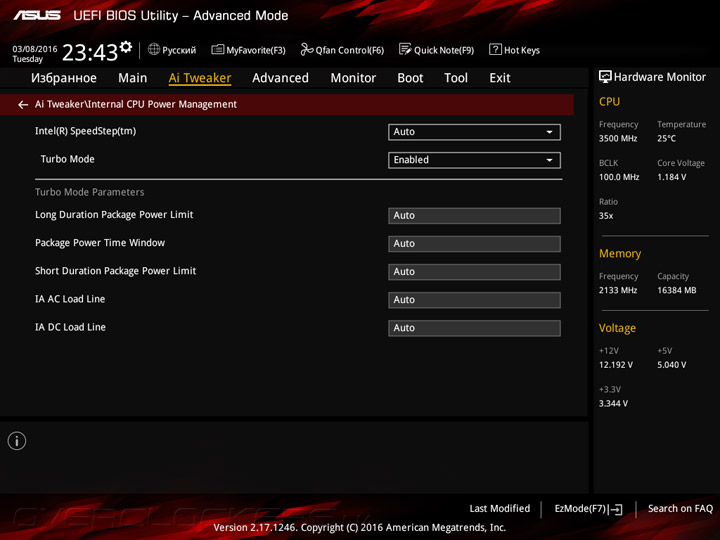Click the IA DC Load Line field
The image size is (720, 540).
[x=474, y=328]
